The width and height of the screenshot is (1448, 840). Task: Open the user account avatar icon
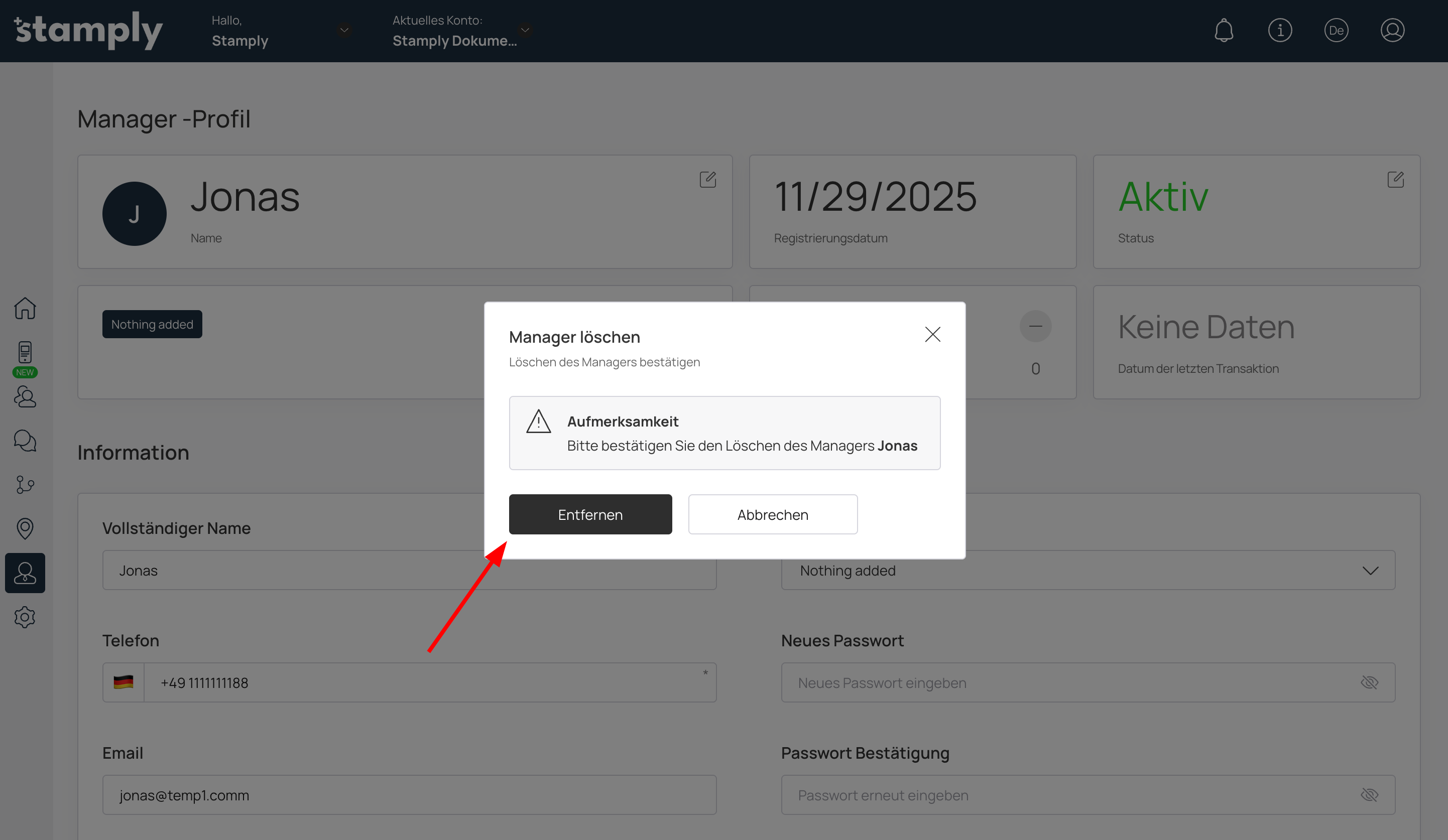pos(1392,31)
